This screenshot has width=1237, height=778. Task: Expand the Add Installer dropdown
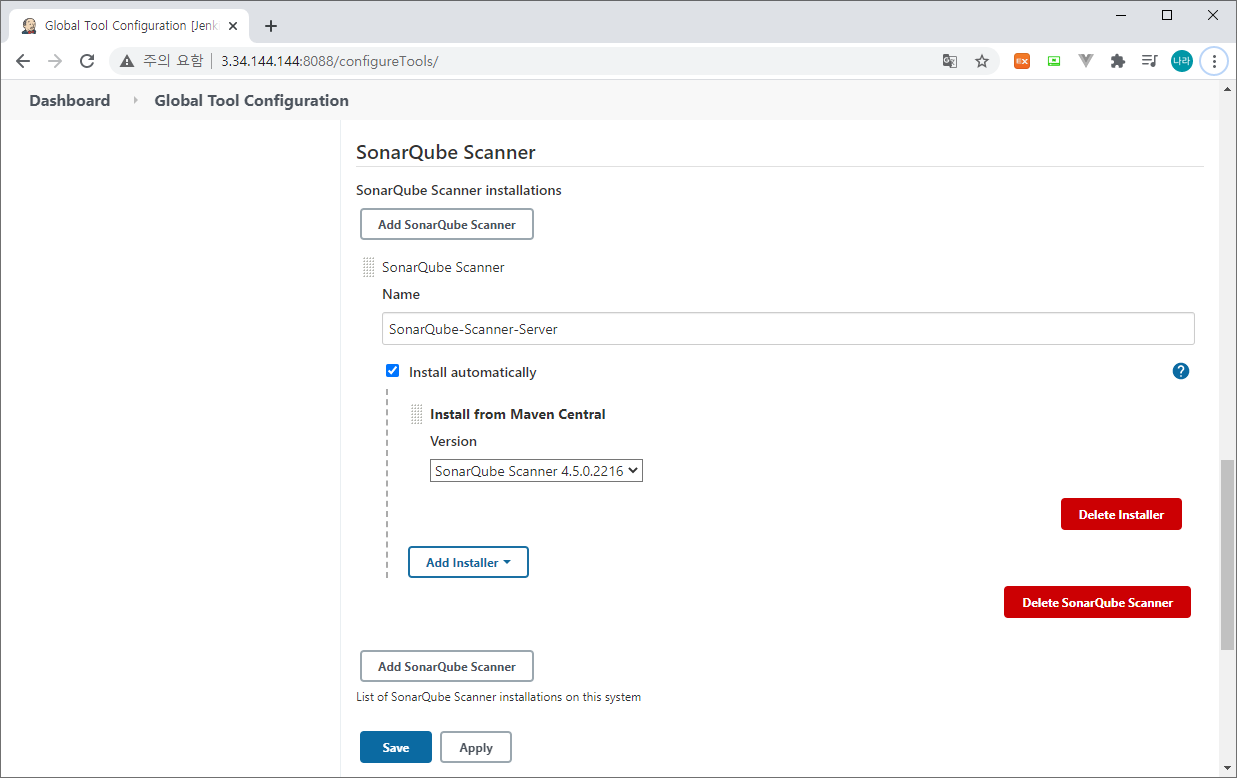(468, 563)
